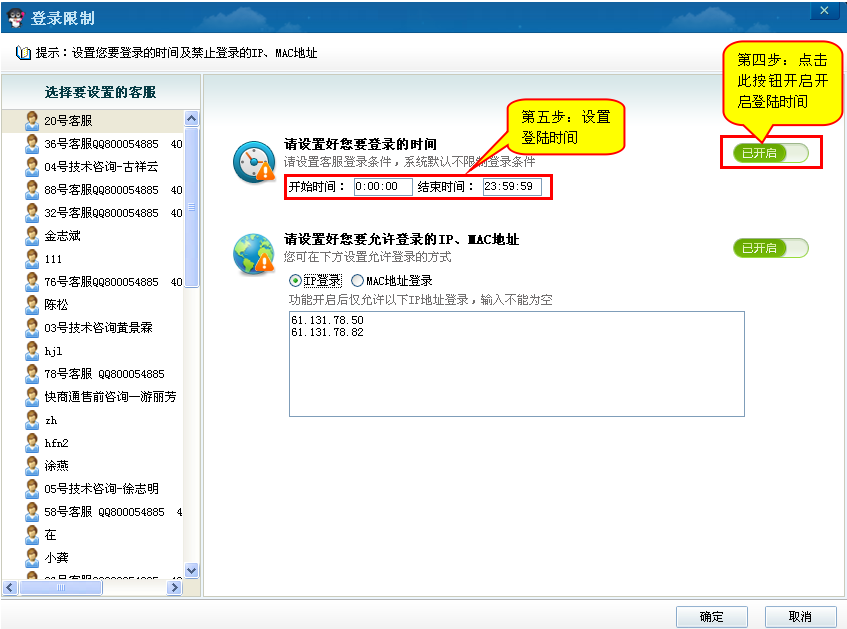
Task: Select 快商通售前咨询—游丽芳 in the list
Action: coord(110,397)
